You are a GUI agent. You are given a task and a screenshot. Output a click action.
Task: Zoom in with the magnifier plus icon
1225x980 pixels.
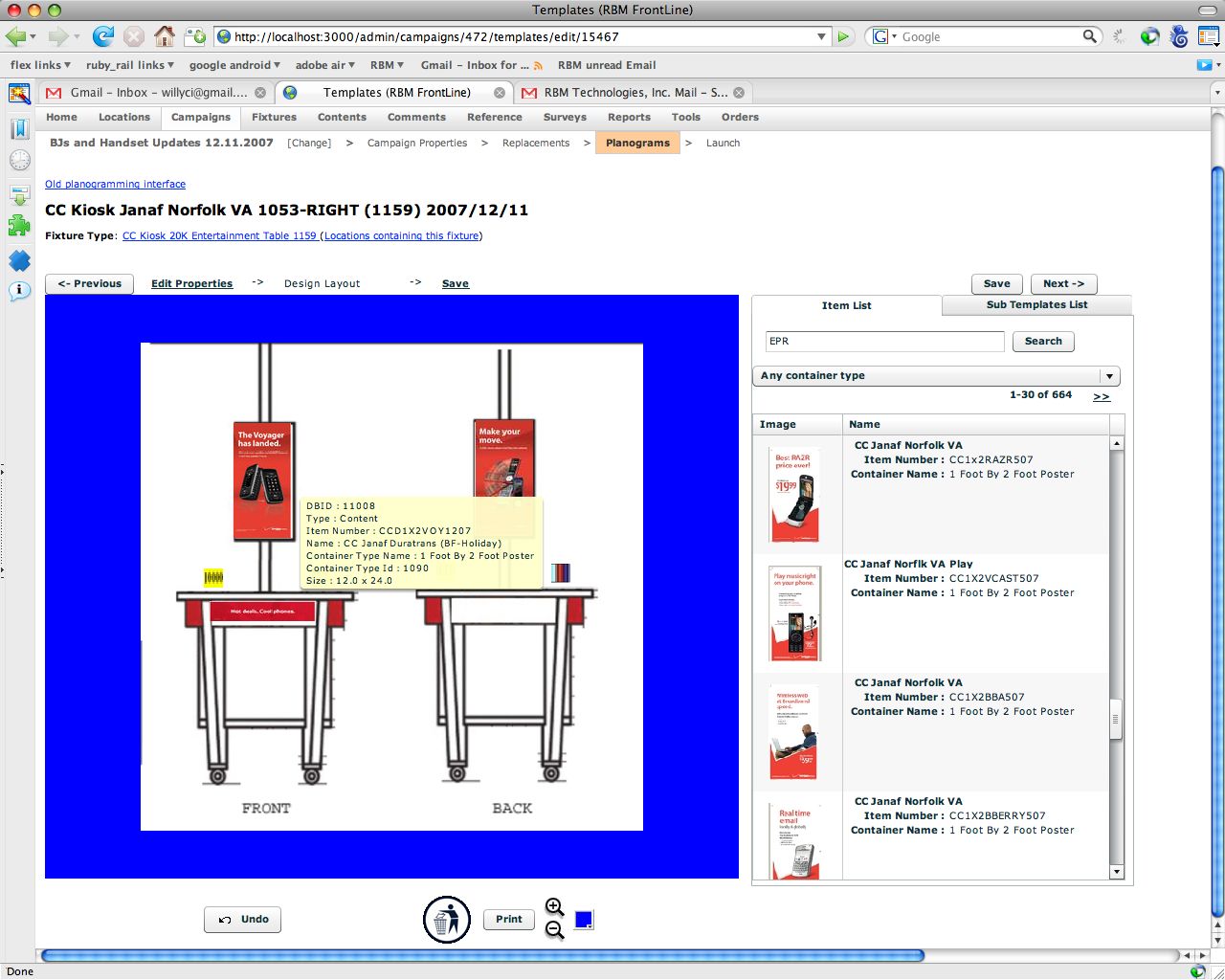click(x=554, y=906)
